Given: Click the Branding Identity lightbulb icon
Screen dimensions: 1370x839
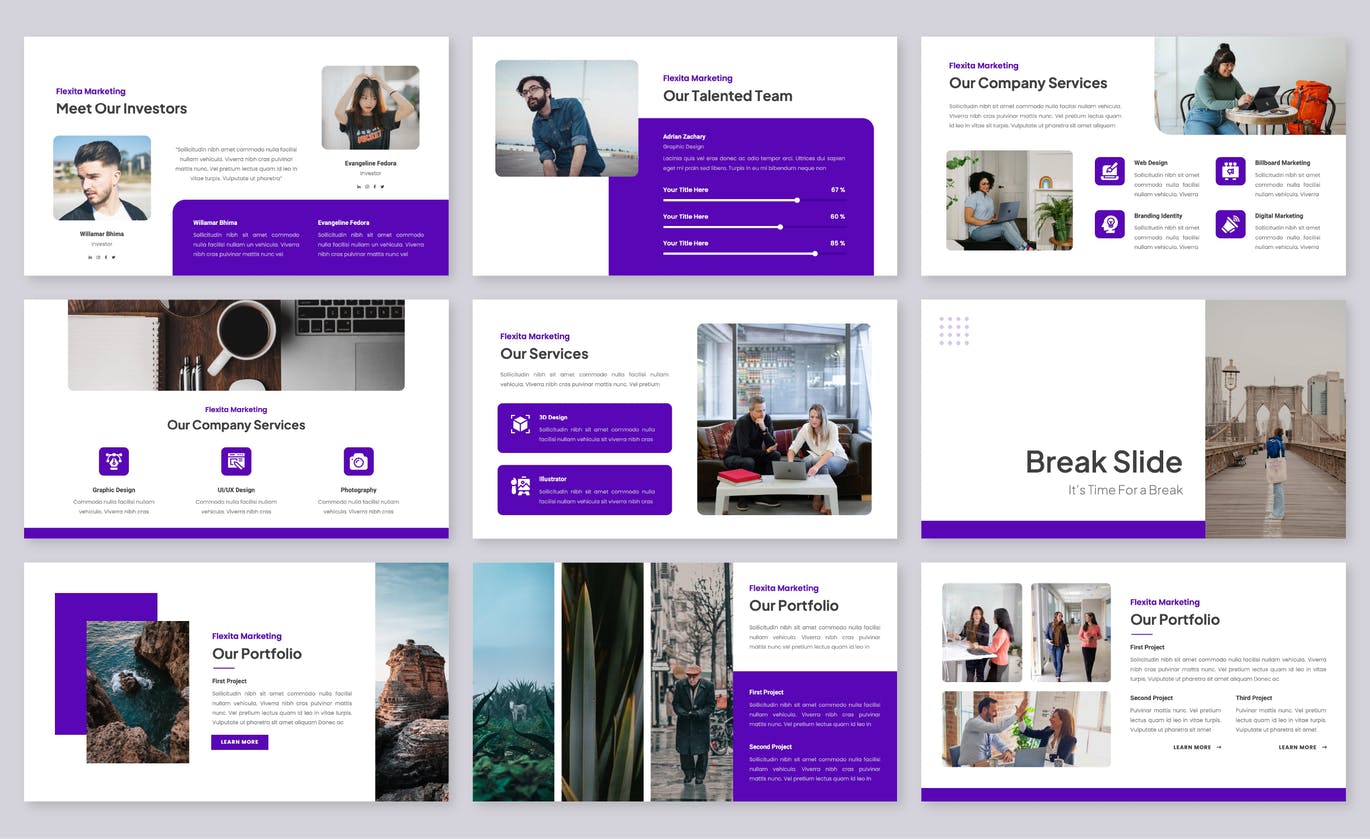Looking at the screenshot, I should pos(1110,224).
